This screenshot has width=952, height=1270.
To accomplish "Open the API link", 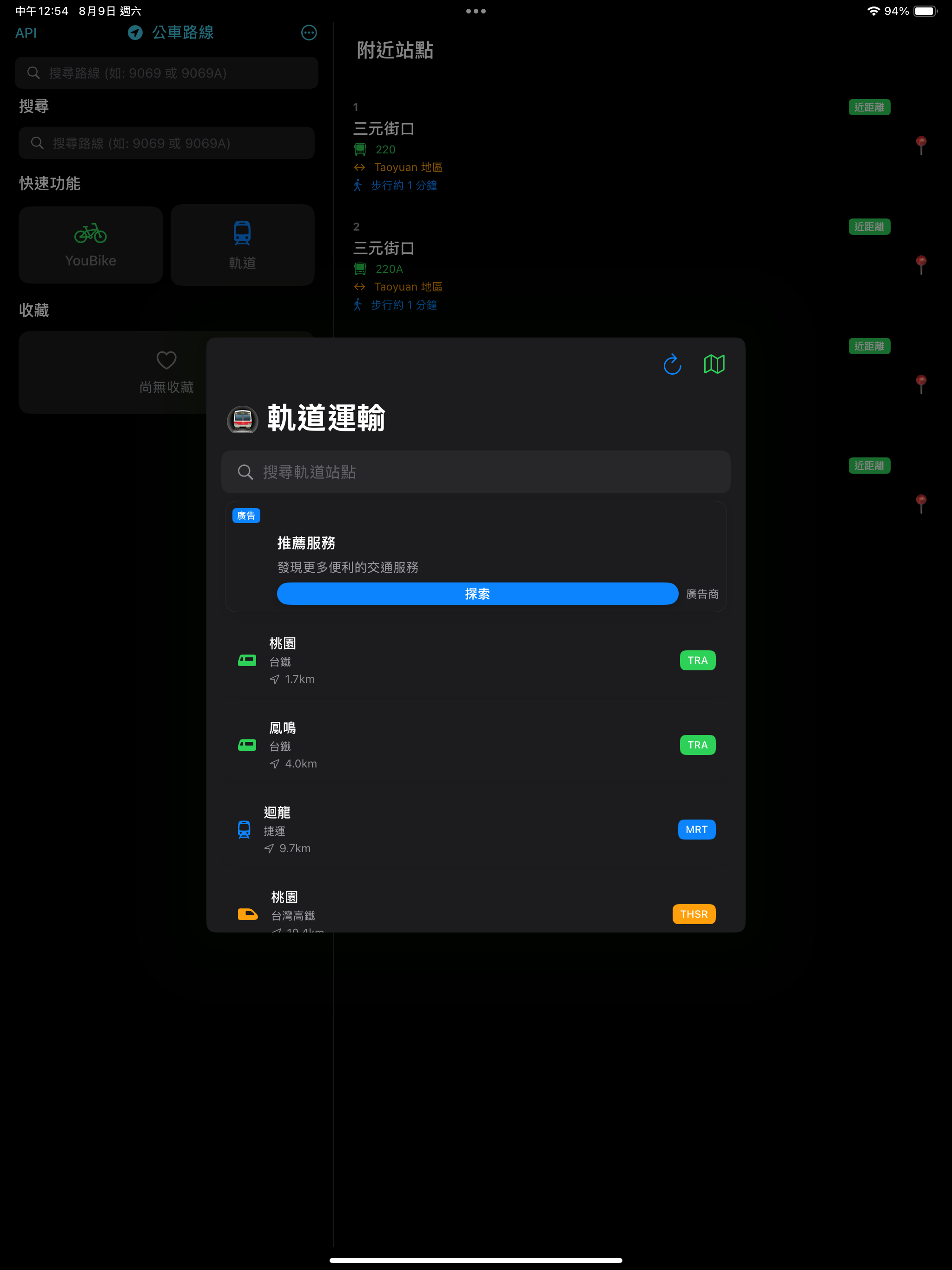I will point(26,33).
